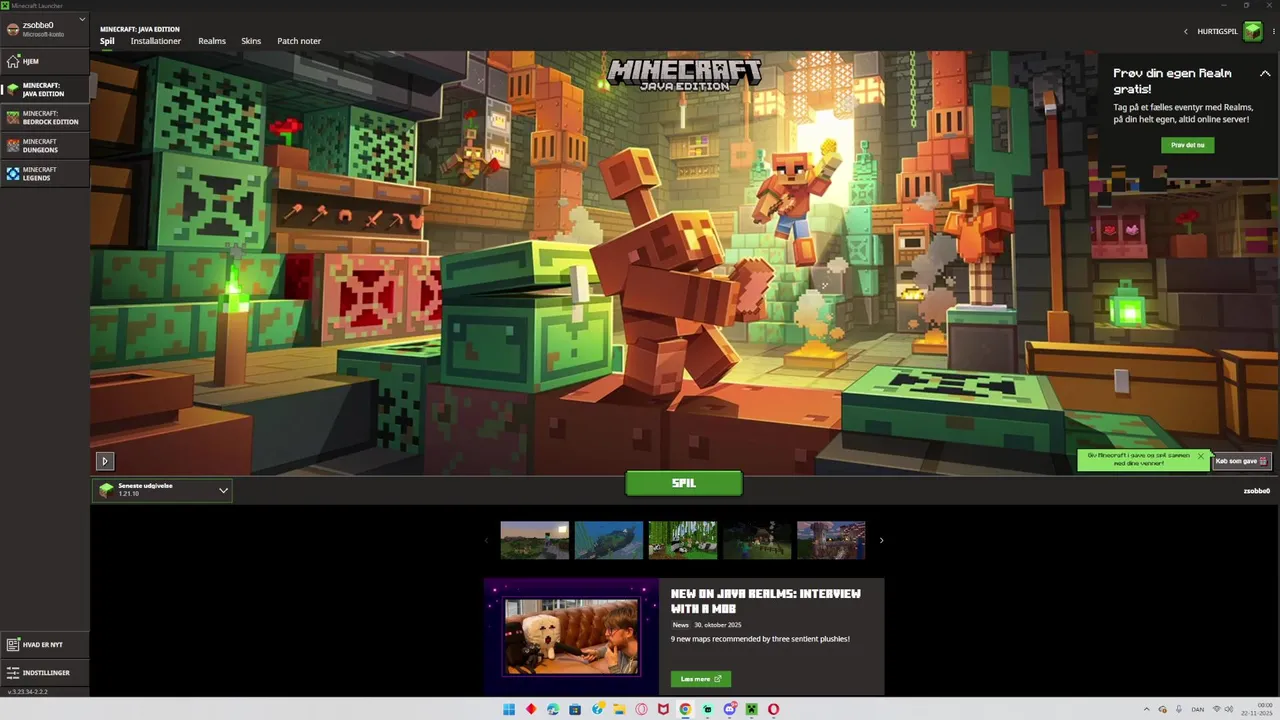Viewport: 1280px width, 720px height.
Task: Open the Hurtigspil quick play panel
Action: point(1218,32)
